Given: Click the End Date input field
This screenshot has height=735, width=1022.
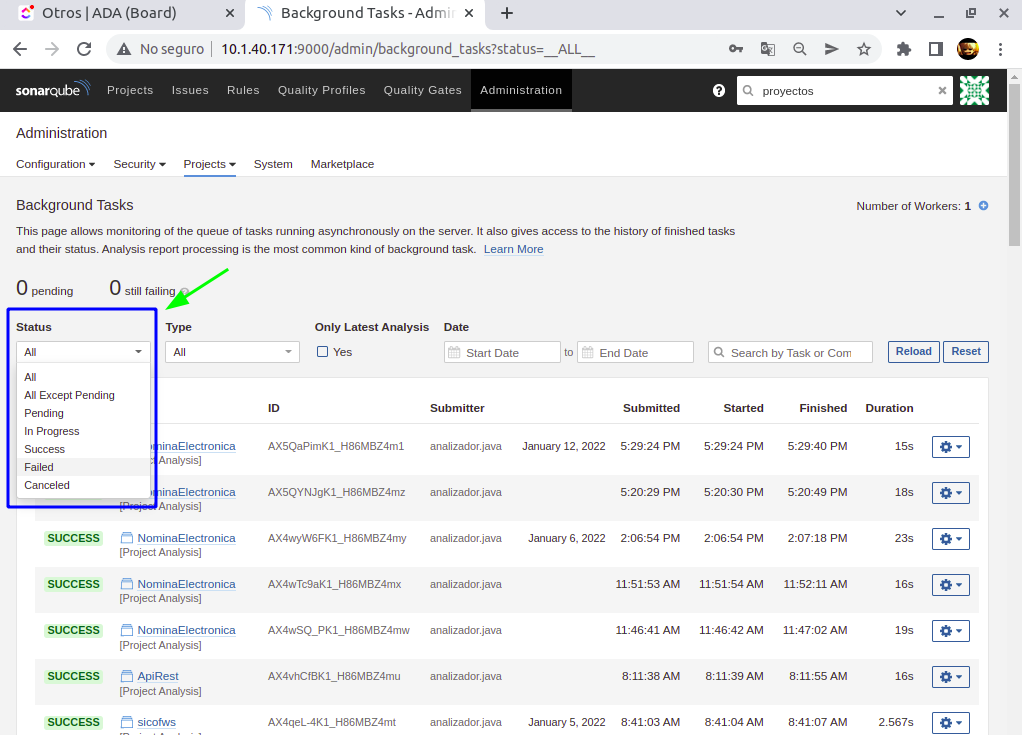Looking at the screenshot, I should [643, 353].
